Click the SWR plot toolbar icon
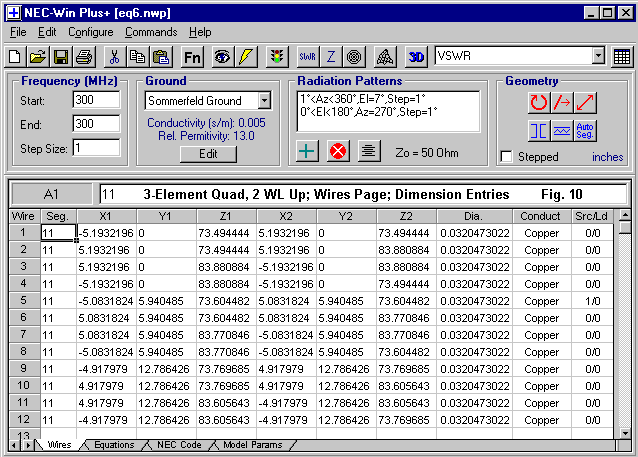Viewport: 638px width, 457px height. [x=308, y=57]
